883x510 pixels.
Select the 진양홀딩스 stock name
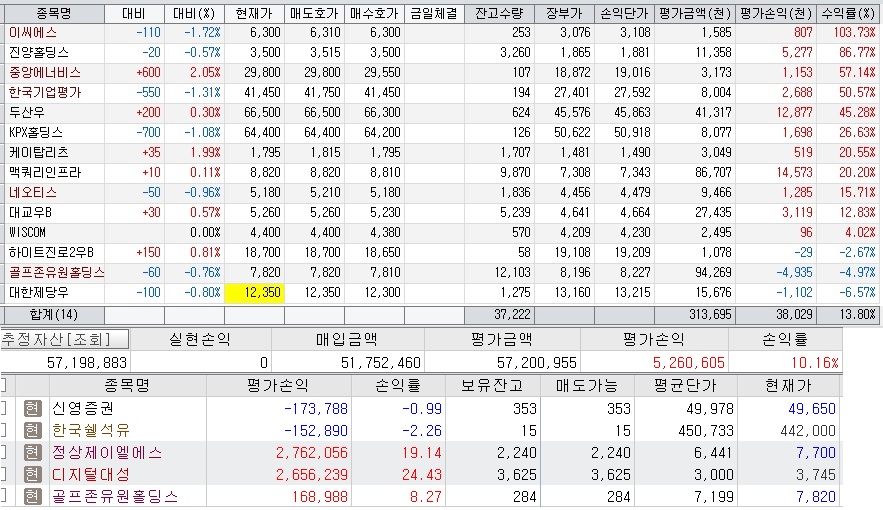(x=39, y=53)
